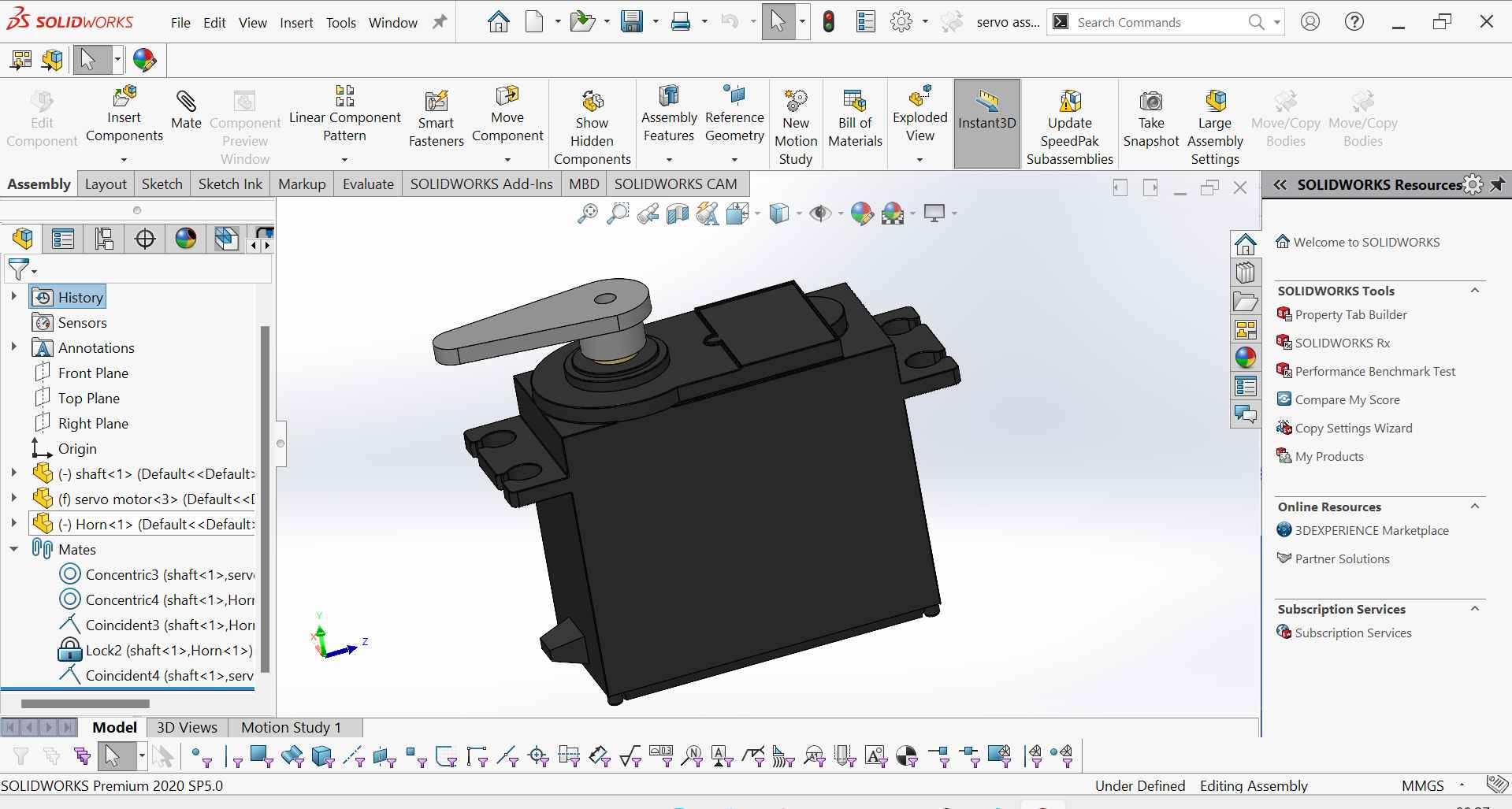
Task: Open the ConfigurationManager tab icon
Action: 104,238
